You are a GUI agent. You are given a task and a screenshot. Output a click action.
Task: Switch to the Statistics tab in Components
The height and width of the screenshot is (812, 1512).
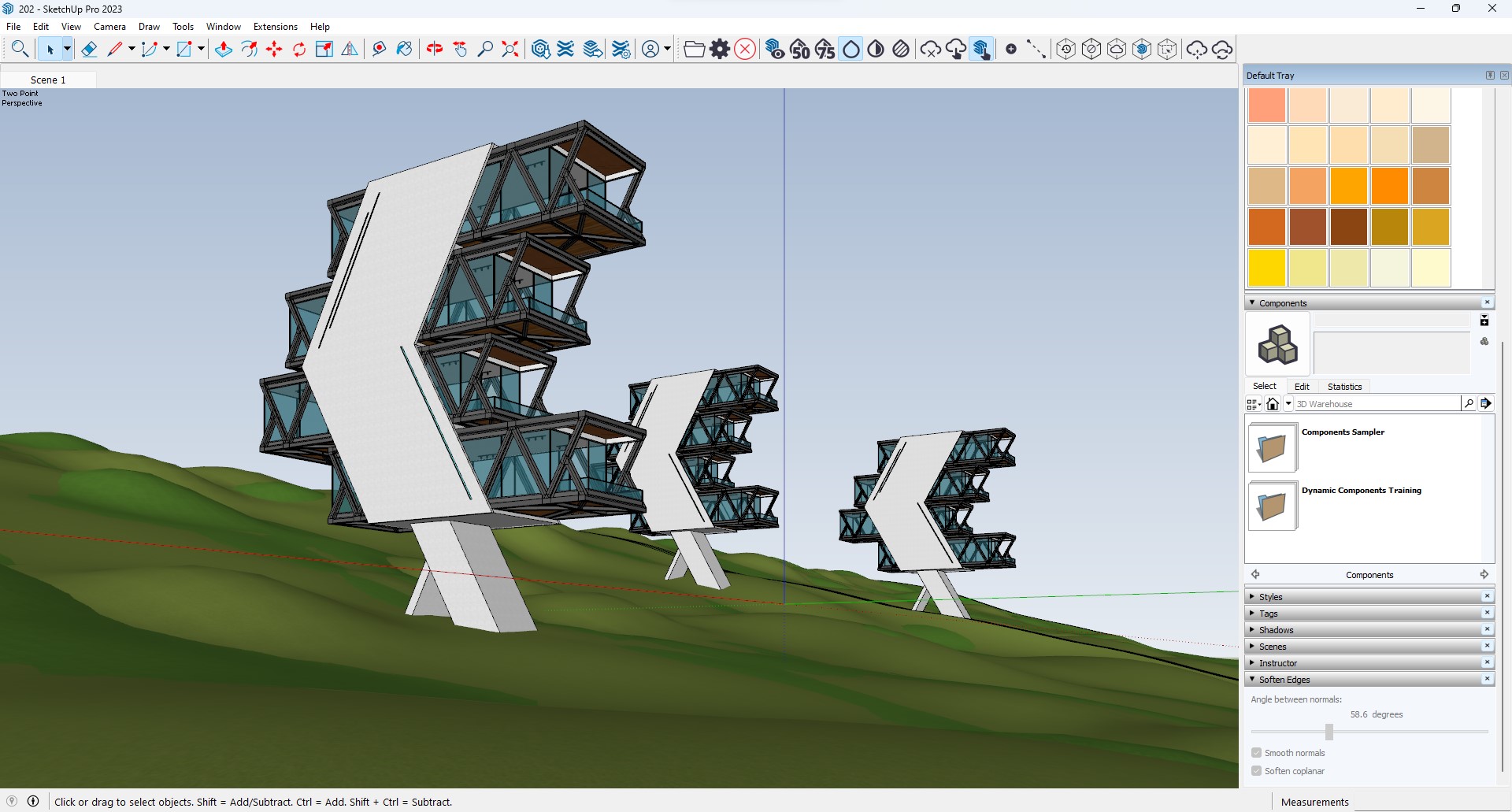(x=1344, y=386)
